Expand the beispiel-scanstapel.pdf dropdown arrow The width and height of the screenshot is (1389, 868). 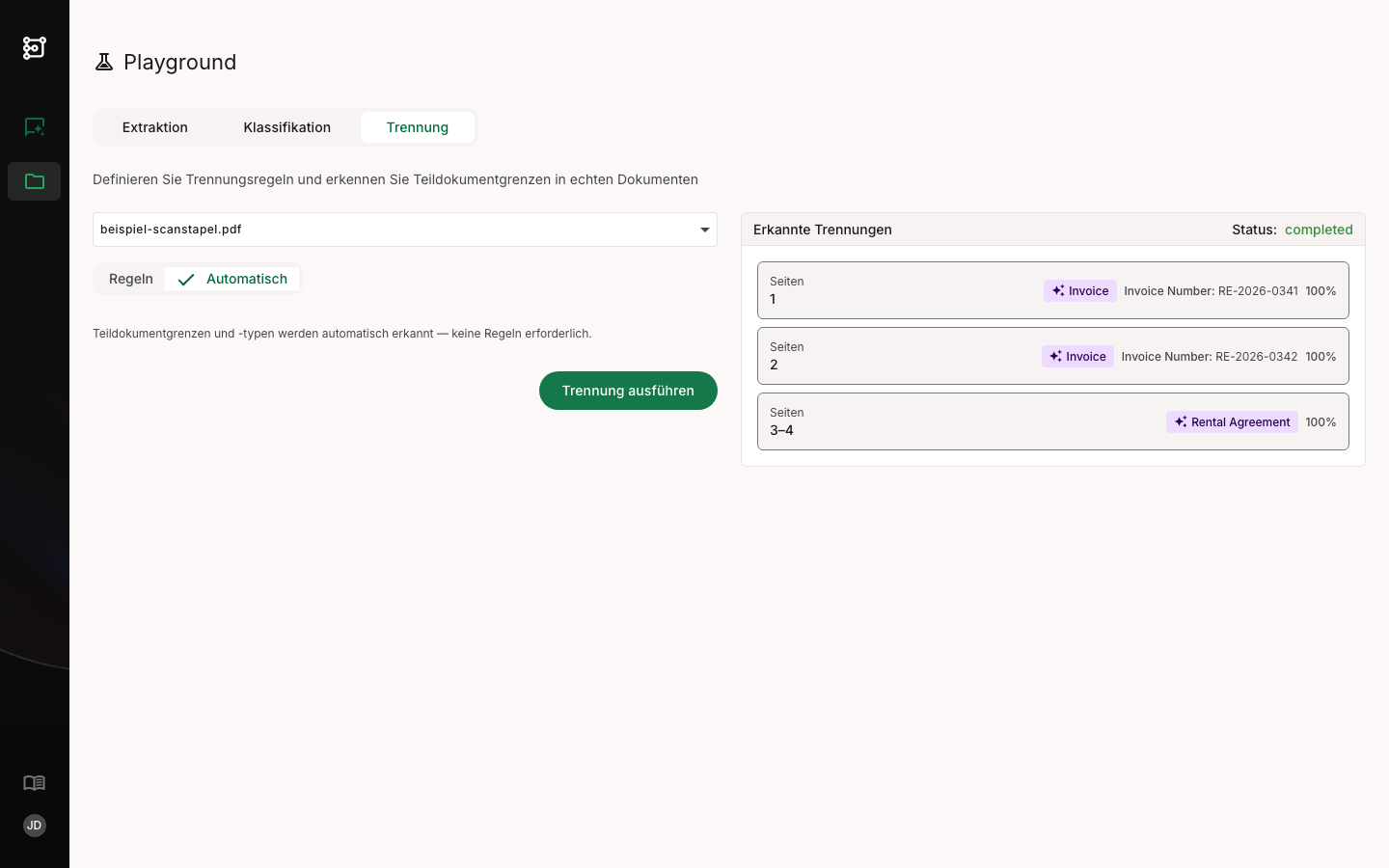(x=705, y=230)
